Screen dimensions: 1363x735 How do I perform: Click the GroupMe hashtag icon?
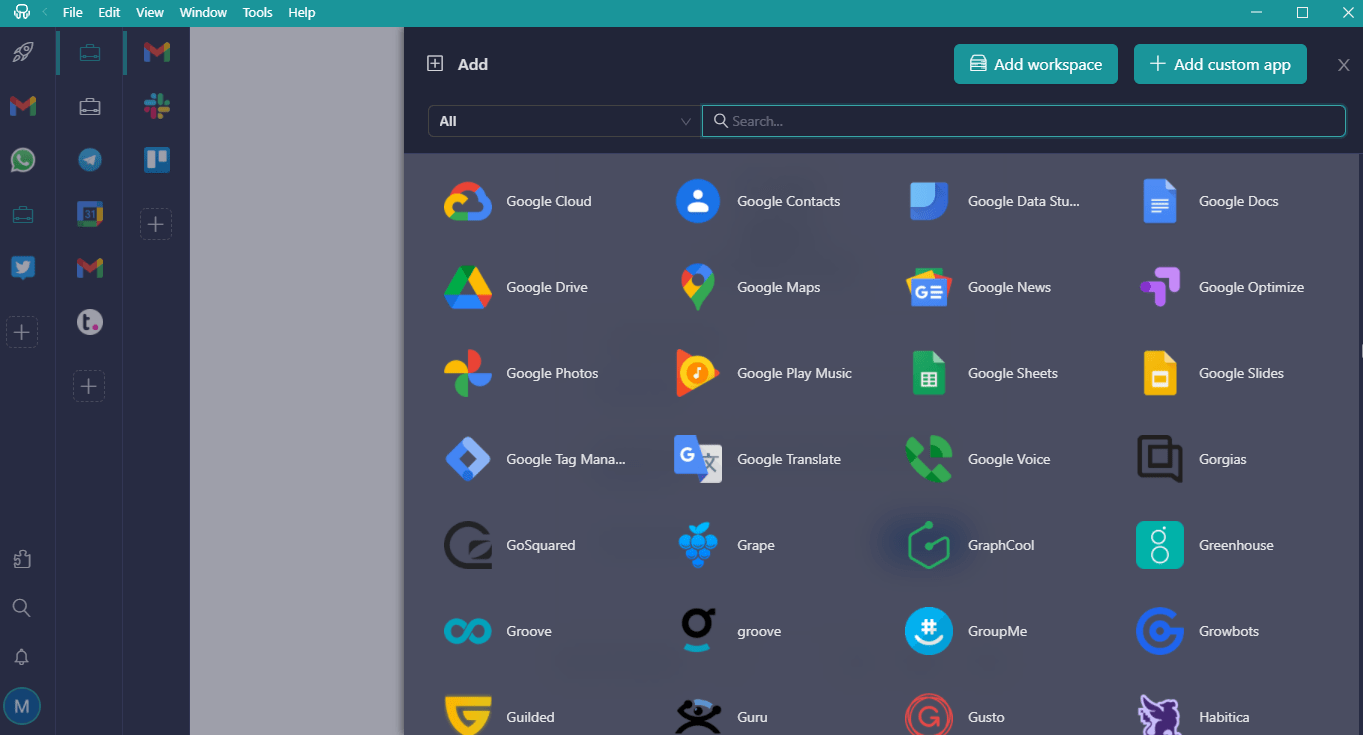click(x=929, y=631)
